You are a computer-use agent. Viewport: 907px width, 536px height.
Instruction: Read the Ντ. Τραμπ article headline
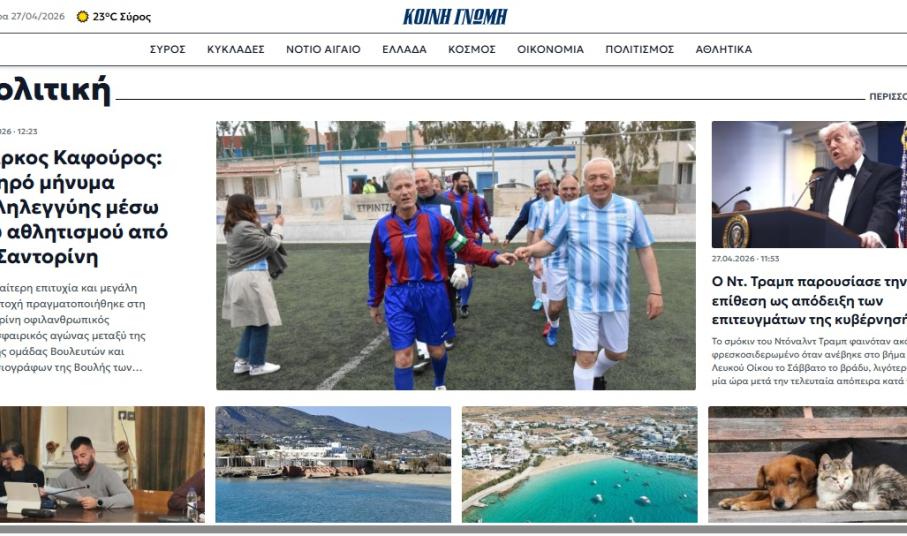click(809, 301)
